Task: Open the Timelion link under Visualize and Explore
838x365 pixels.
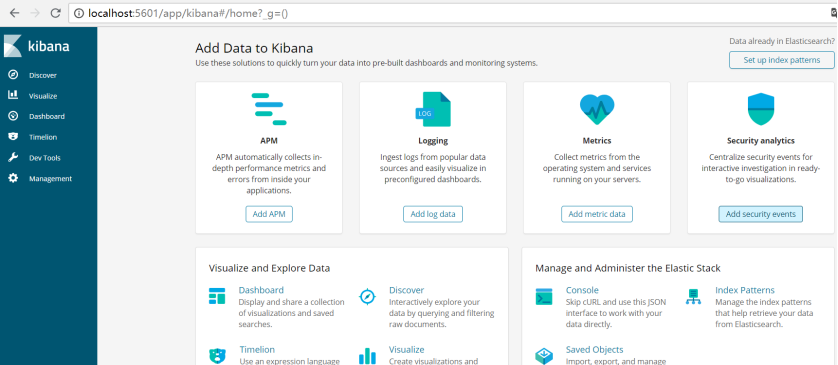Action: (257, 350)
